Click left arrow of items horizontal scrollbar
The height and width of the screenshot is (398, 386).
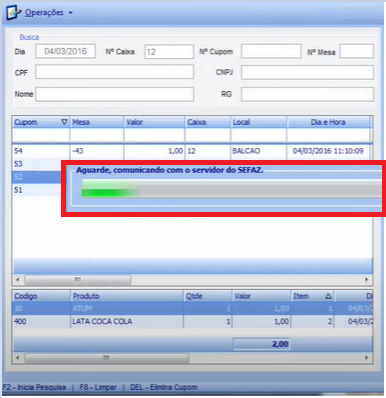coord(18,358)
